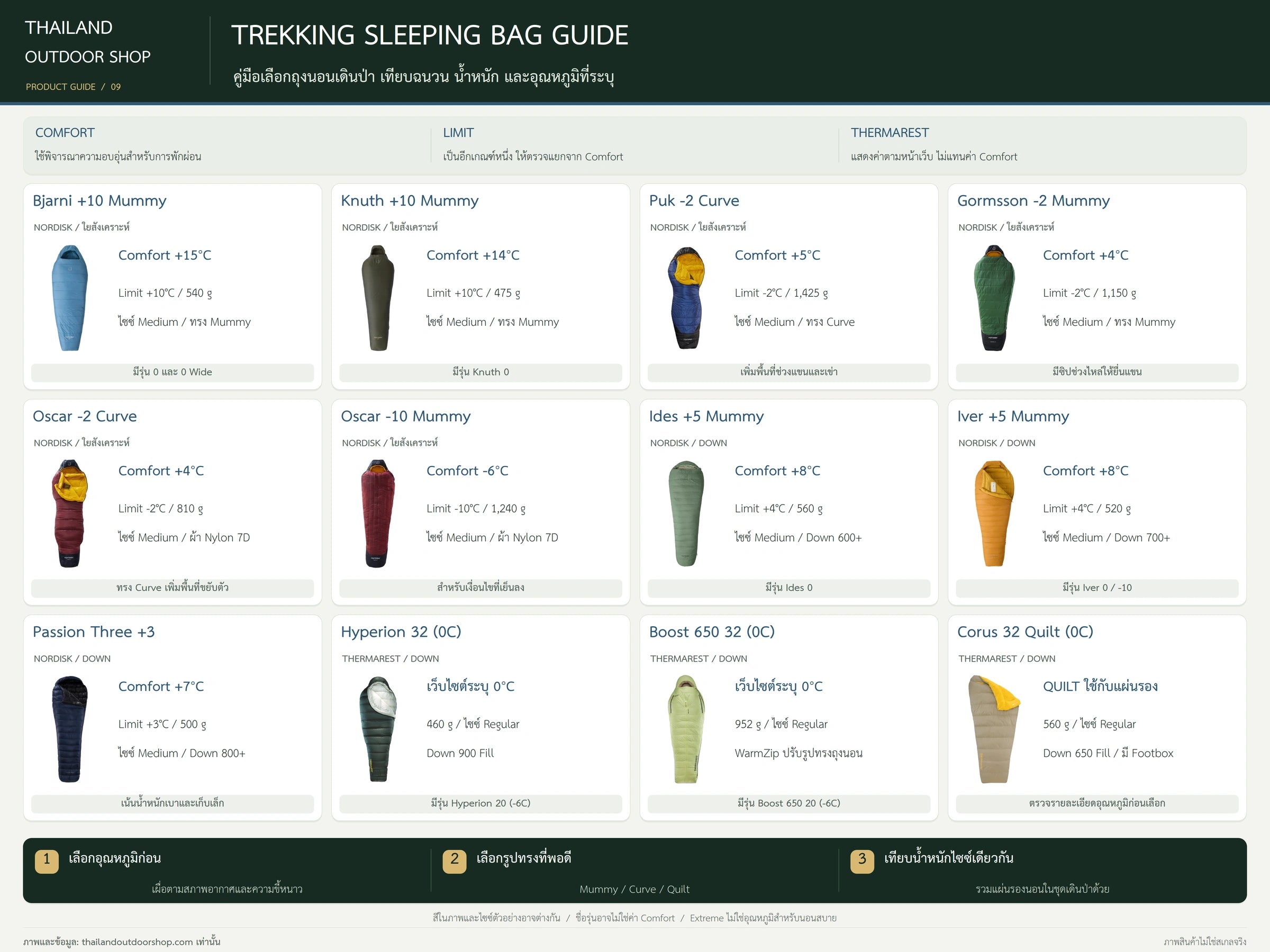Screen dimensions: 1270x952
Task: Select the "LIMIT" legend heading
Action: point(458,133)
